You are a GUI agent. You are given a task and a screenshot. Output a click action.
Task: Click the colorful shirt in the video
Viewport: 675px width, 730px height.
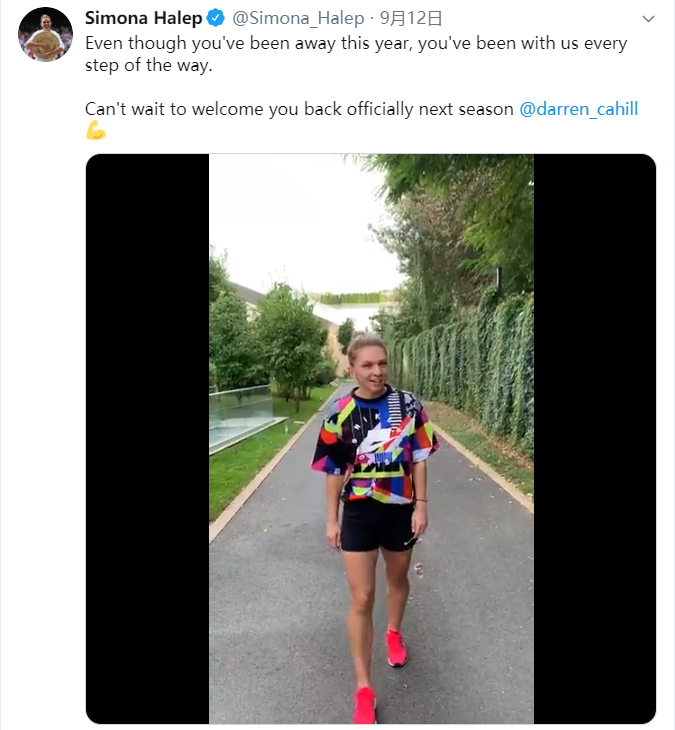375,446
